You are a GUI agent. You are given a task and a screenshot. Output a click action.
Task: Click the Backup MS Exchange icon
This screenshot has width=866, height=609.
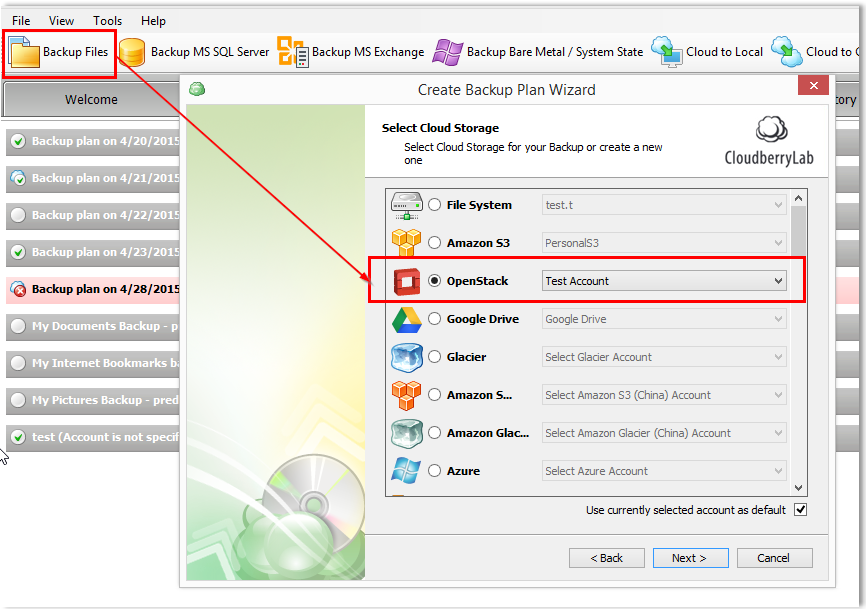pos(293,52)
